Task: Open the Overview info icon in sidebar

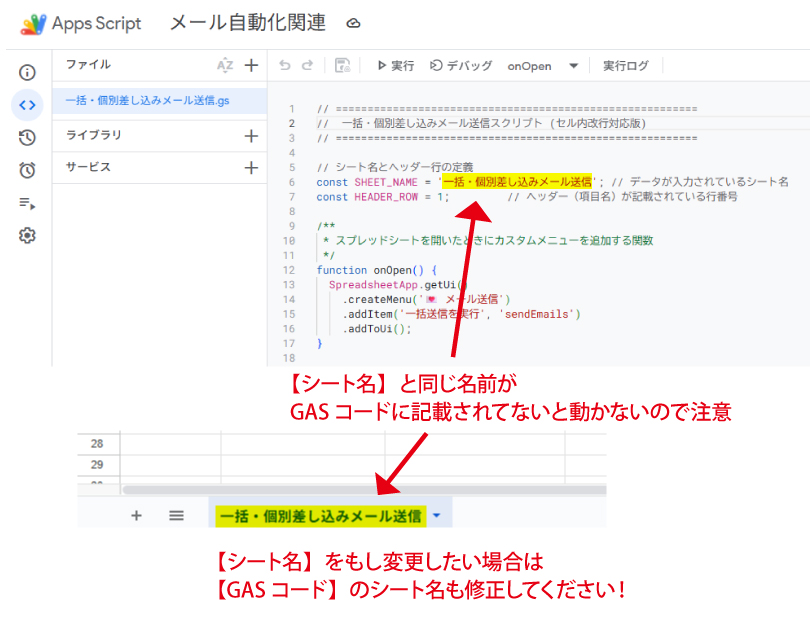Action: click(x=27, y=72)
